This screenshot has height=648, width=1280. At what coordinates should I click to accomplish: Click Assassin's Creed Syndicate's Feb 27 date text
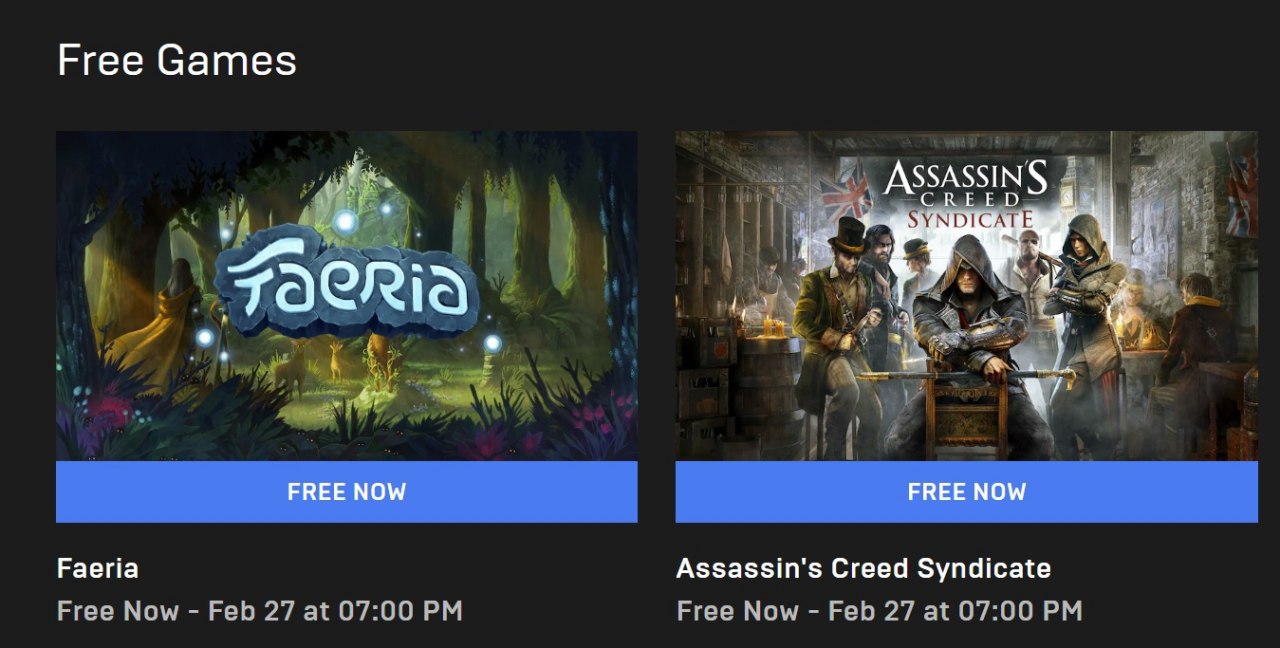pos(880,611)
